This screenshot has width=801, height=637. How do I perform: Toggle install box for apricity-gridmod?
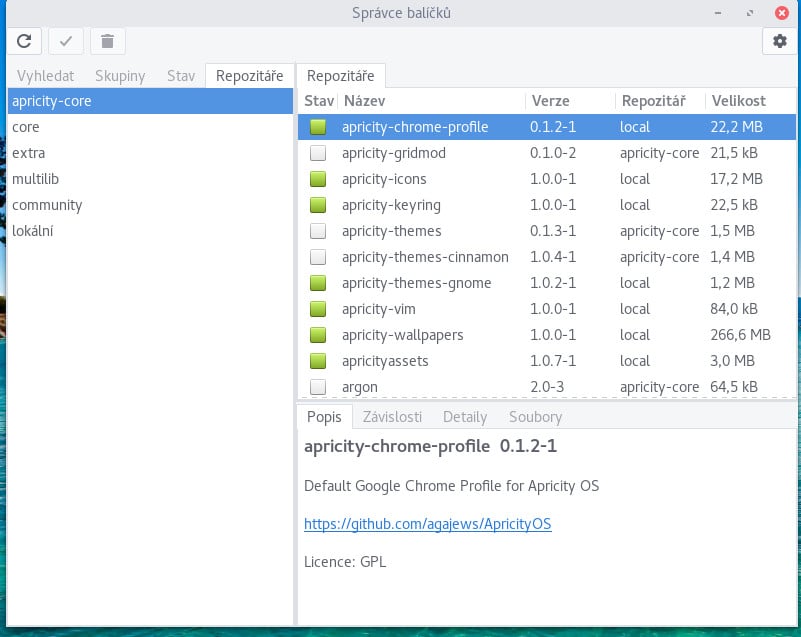coord(318,153)
